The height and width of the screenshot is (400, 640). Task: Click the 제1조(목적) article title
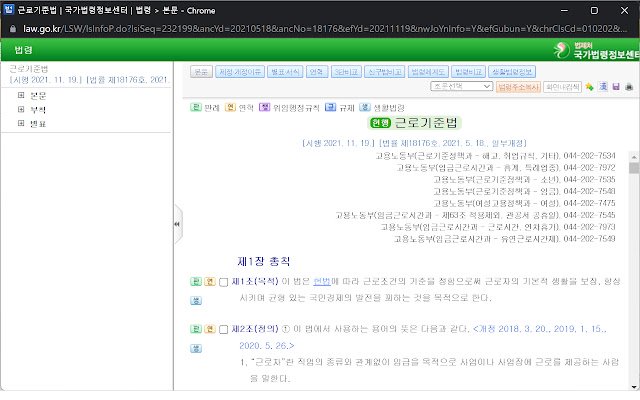pyautogui.click(x=255, y=282)
